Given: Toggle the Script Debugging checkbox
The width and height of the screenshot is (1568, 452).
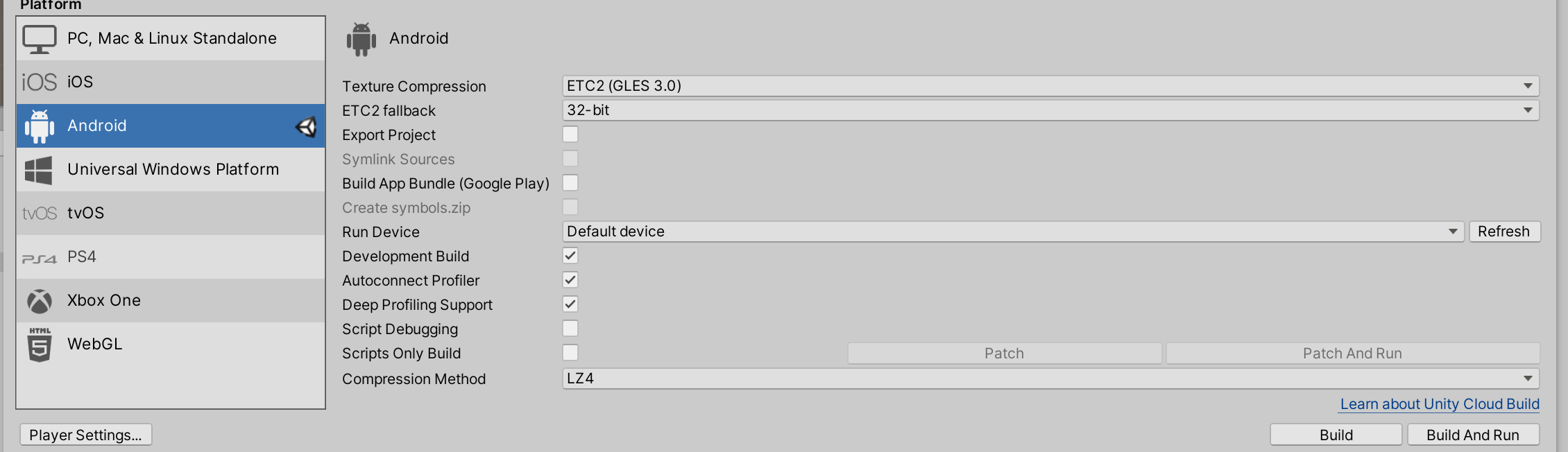Looking at the screenshot, I should tap(570, 329).
